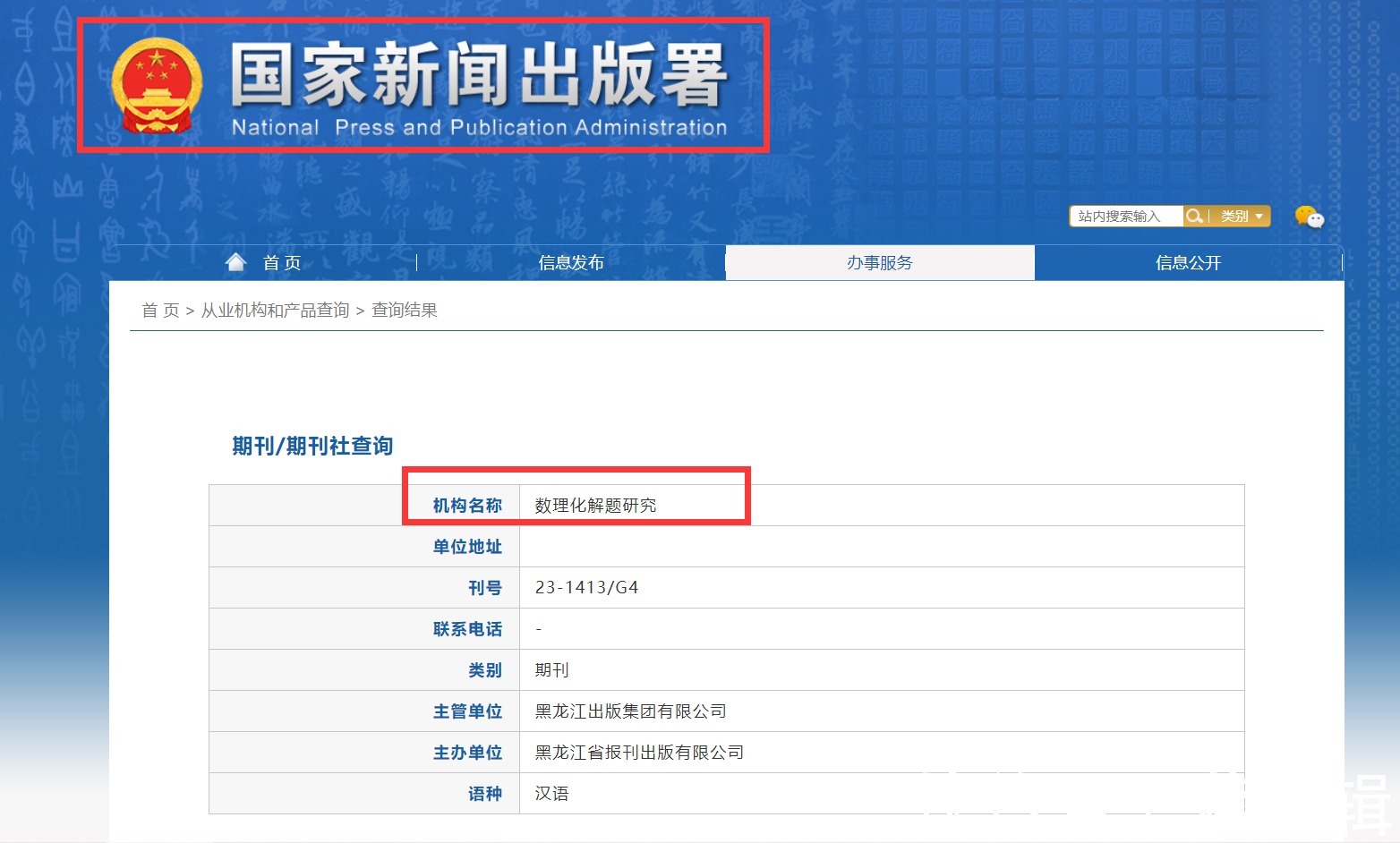Select the 办事服务 navigation tab

(879, 263)
